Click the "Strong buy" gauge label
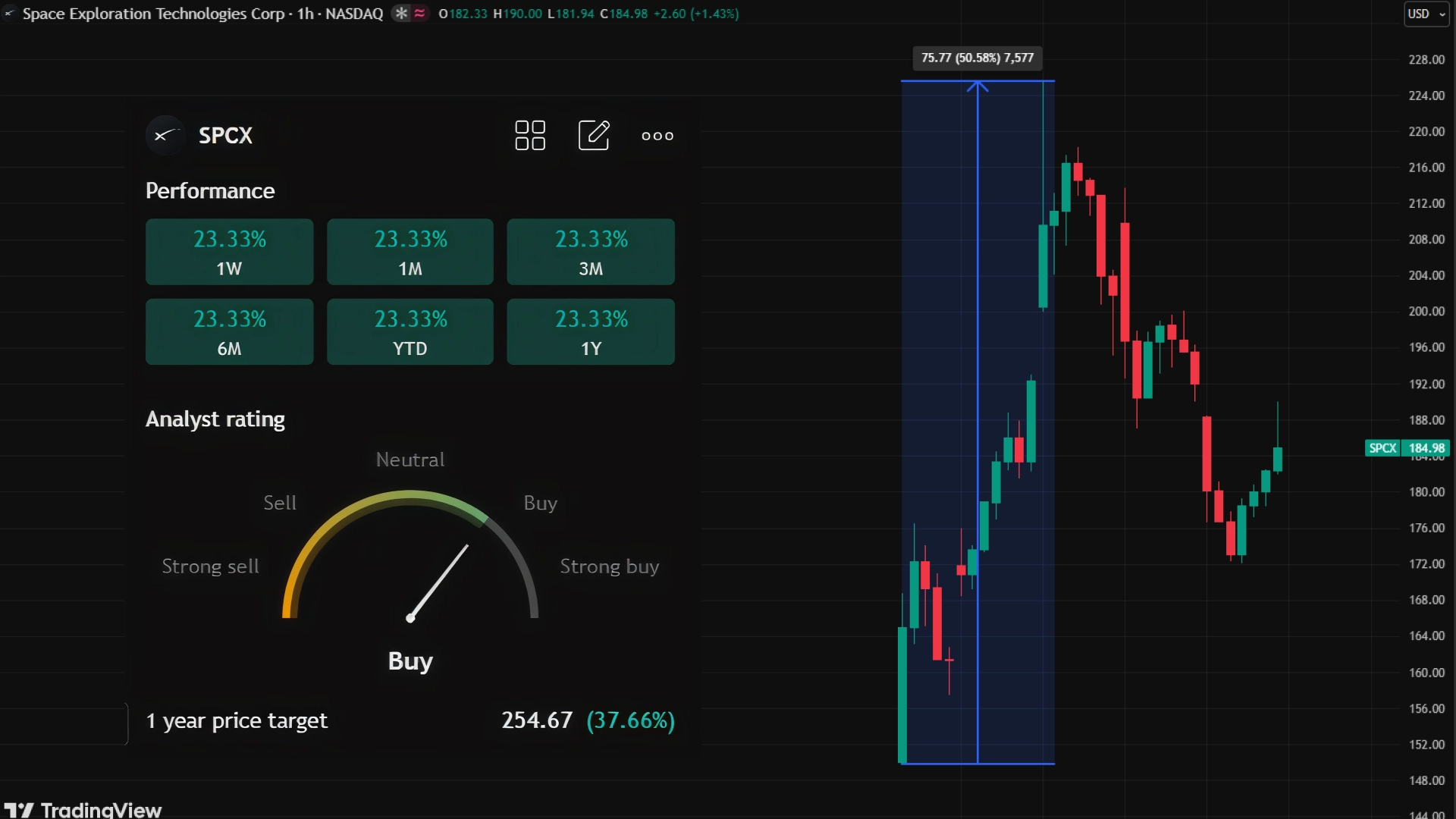Image resolution: width=1456 pixels, height=819 pixels. pos(610,566)
